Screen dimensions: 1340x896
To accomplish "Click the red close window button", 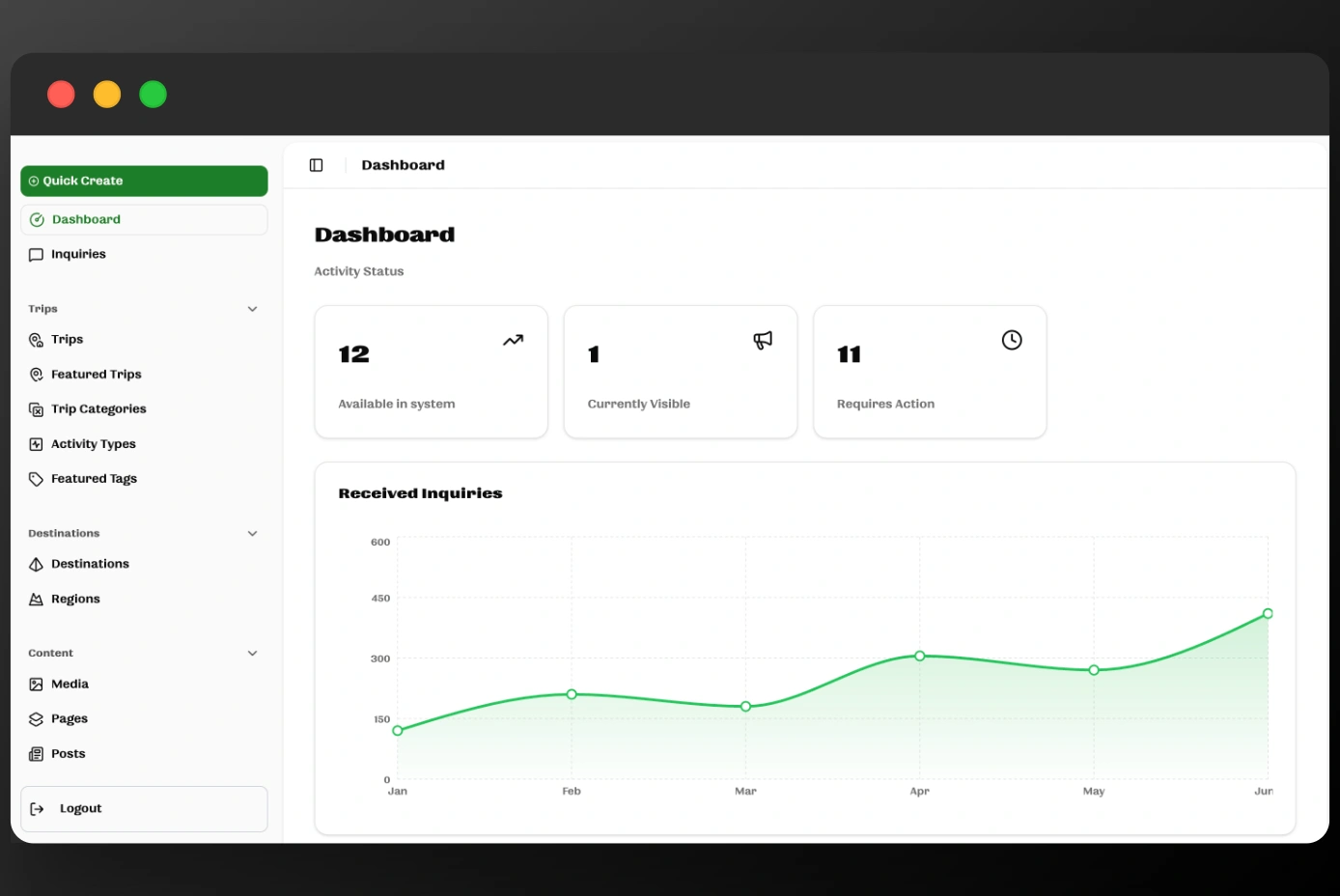I will 61,94.
